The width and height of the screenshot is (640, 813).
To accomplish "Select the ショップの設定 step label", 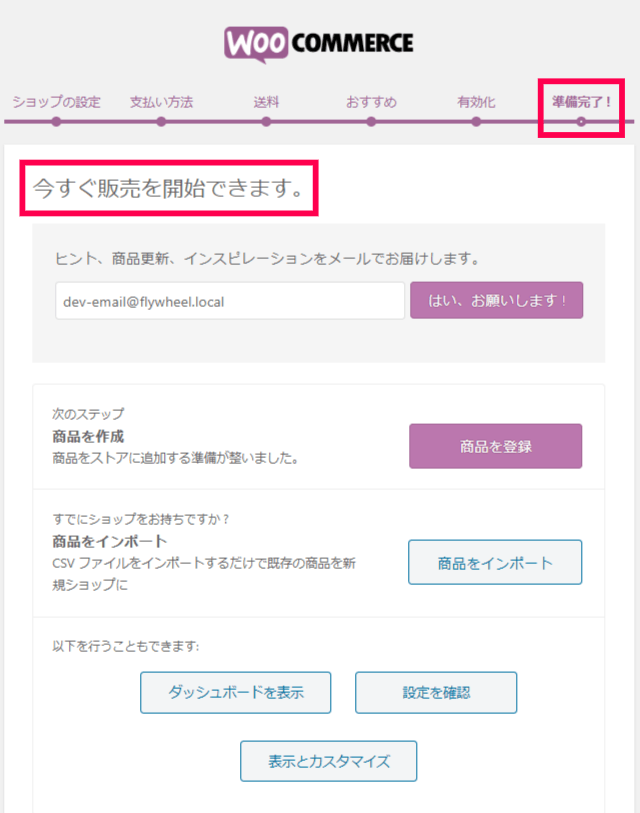I will [x=57, y=102].
